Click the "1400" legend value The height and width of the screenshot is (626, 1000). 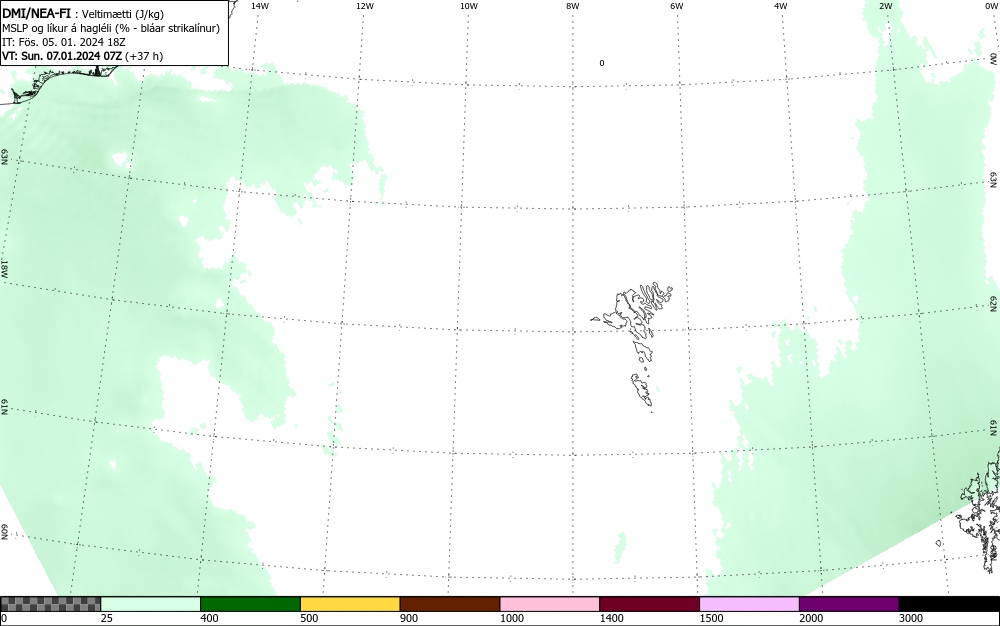pyautogui.click(x=612, y=618)
